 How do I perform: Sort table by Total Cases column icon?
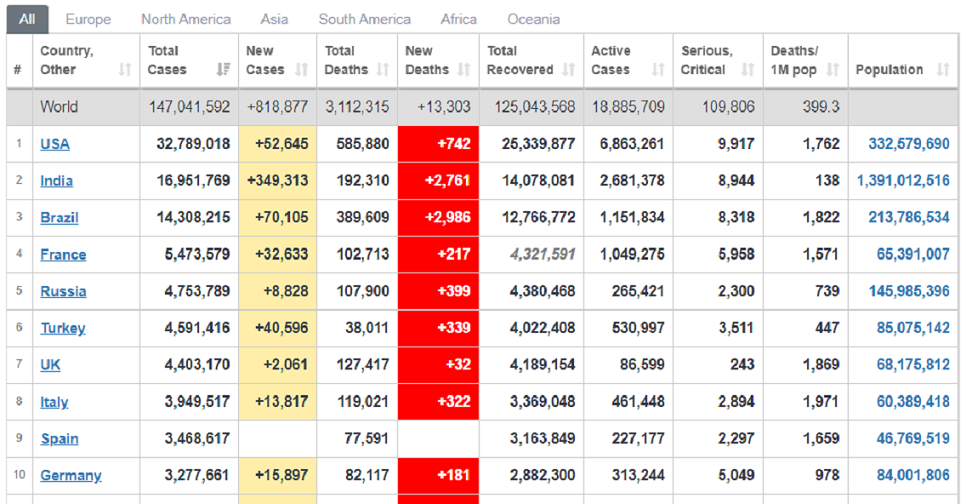[x=223, y=70]
